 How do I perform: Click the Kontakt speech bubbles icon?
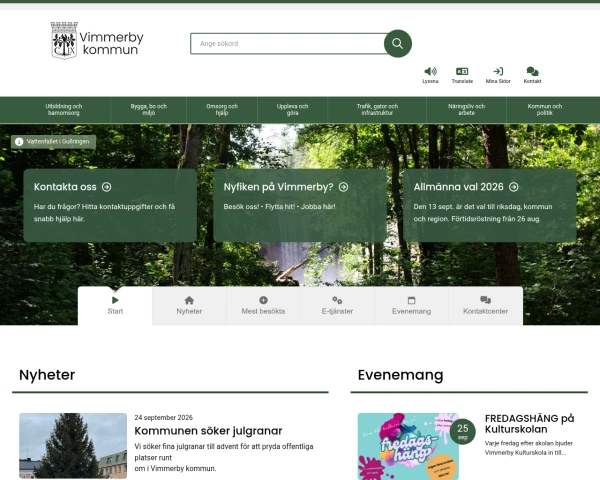click(532, 71)
